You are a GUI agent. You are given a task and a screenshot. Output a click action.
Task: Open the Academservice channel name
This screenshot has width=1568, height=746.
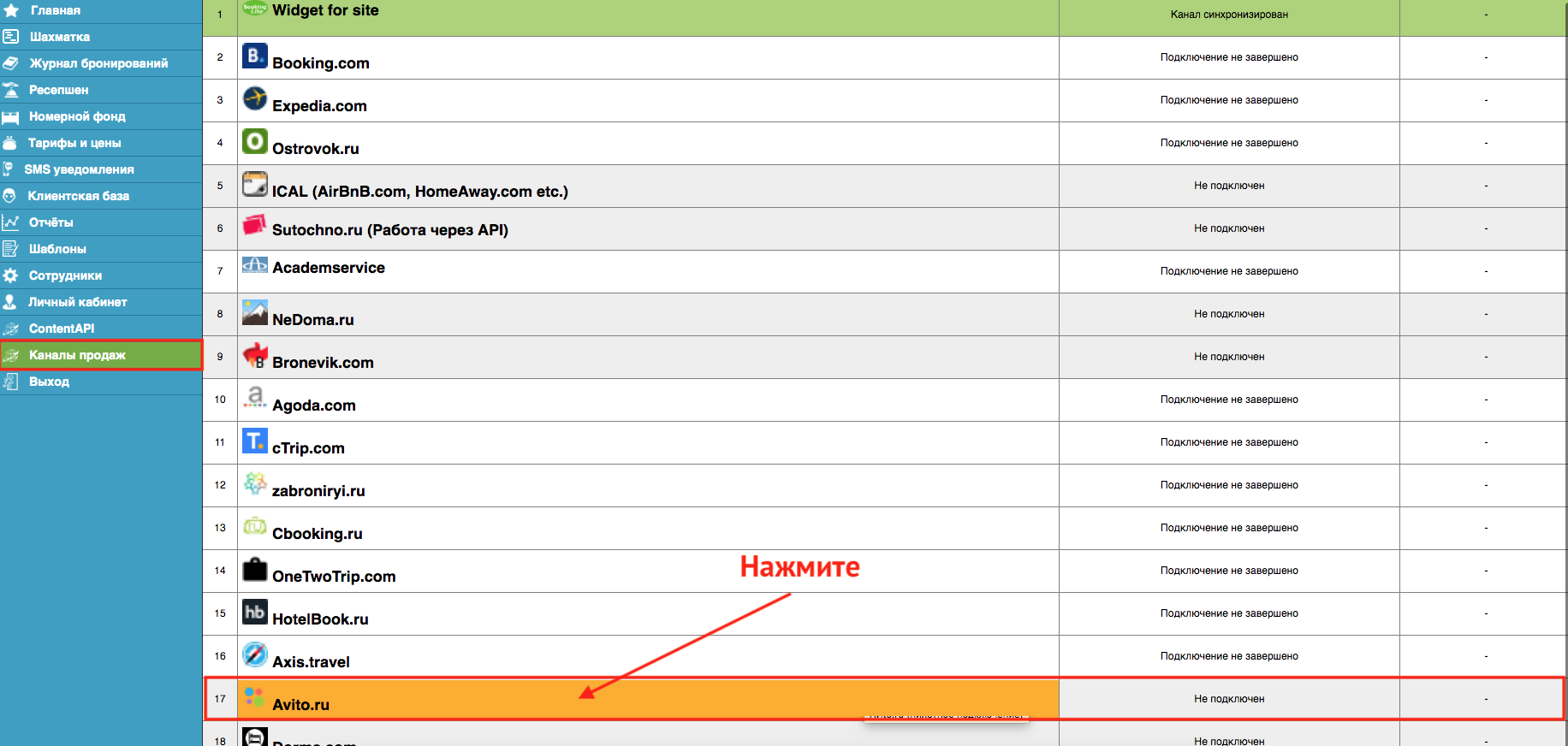click(329, 268)
